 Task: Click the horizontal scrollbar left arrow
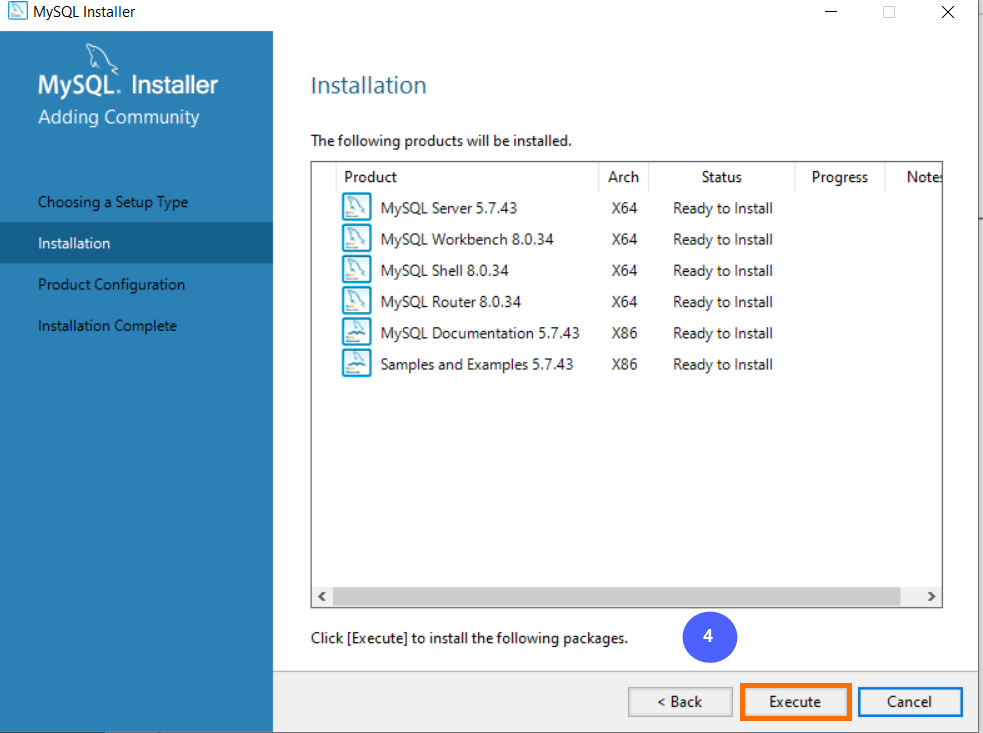tap(322, 596)
